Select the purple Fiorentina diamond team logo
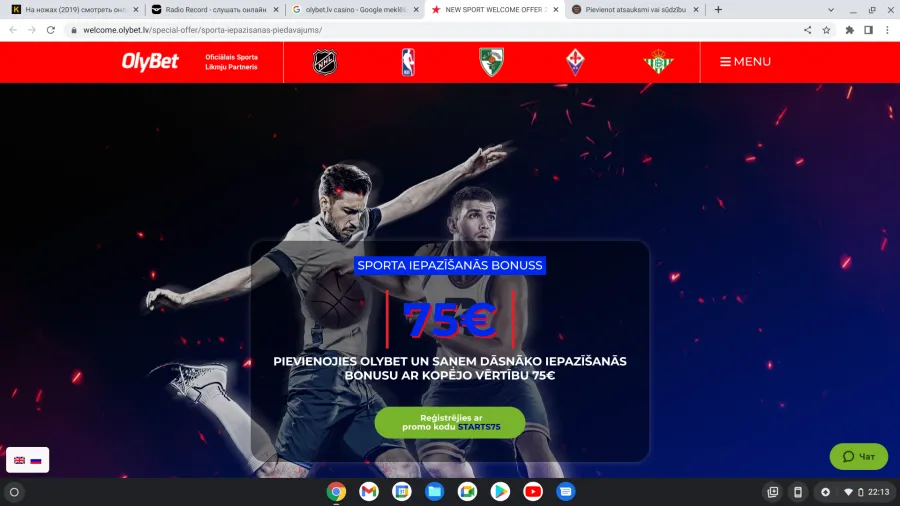900x506 pixels. click(575, 62)
